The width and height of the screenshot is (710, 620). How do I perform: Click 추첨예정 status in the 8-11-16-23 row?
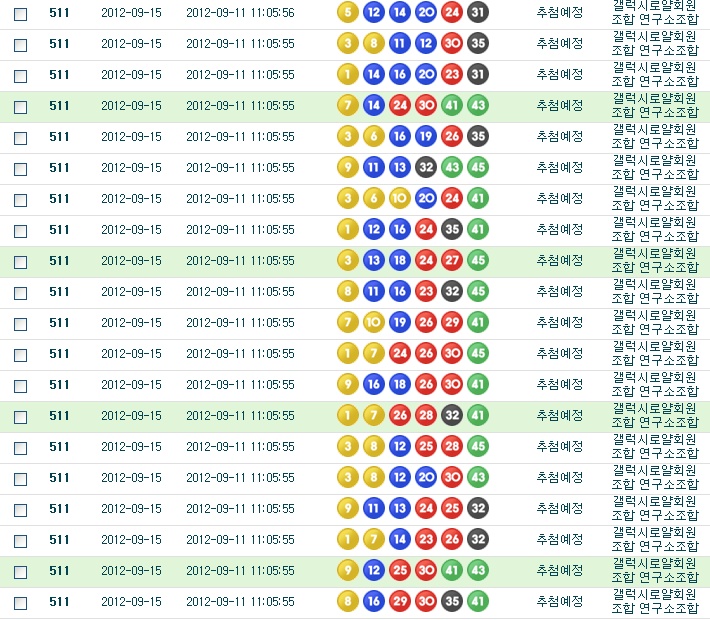click(559, 292)
